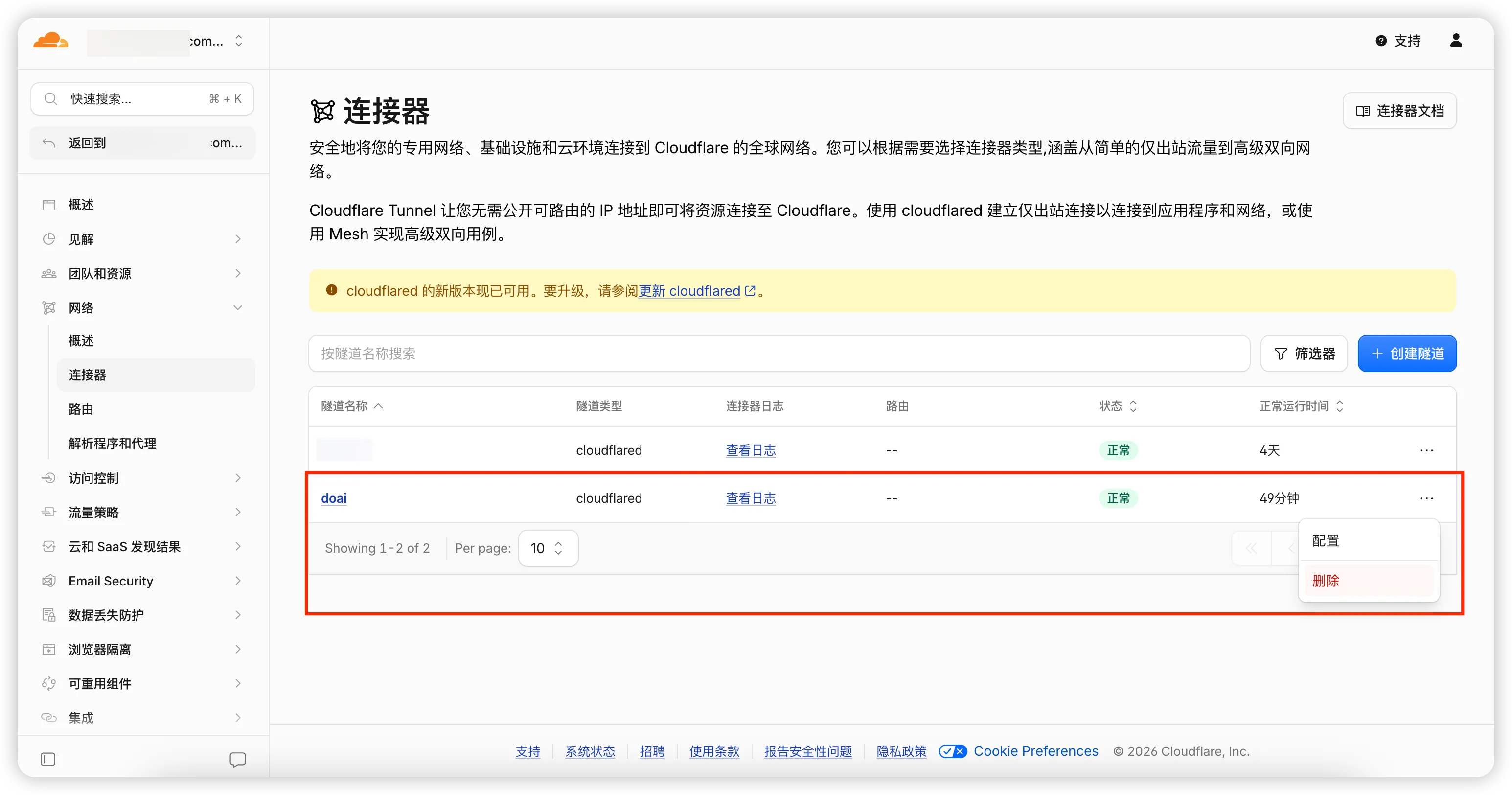Screen dimensions: 1512x795
Task: Click the 系统状态 footer link
Action: tap(590, 751)
